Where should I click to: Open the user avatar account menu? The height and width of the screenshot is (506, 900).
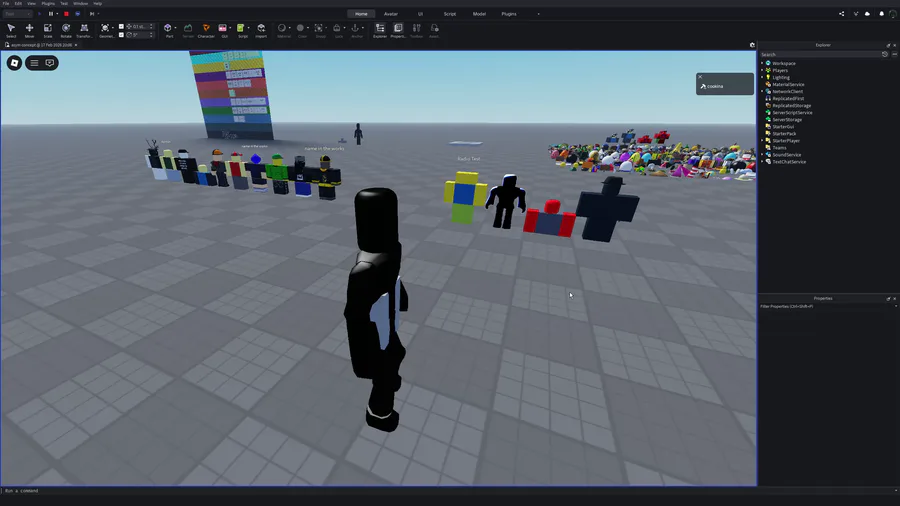[893, 14]
